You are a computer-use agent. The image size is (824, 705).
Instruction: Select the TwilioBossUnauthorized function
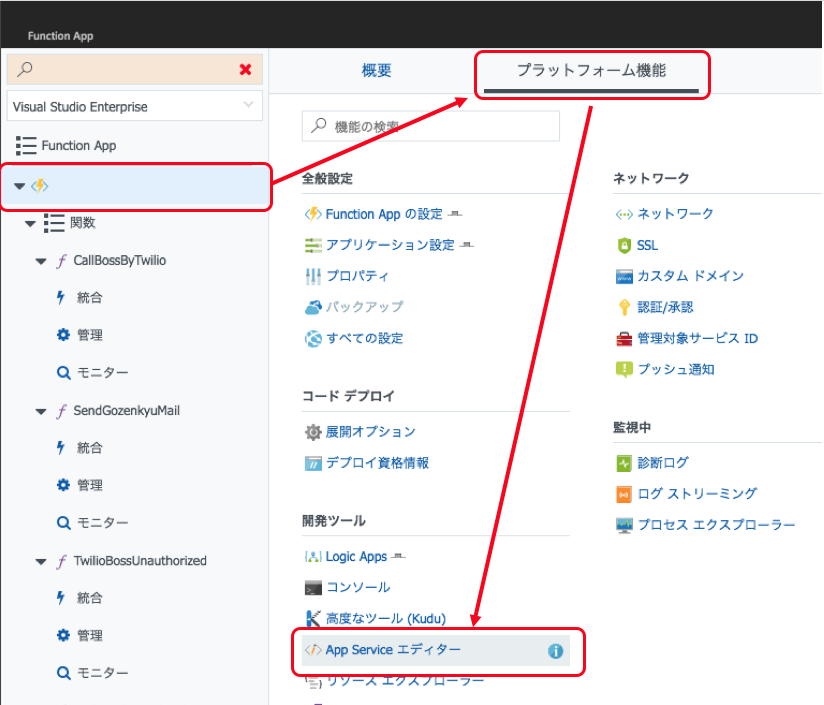pyautogui.click(x=140, y=561)
